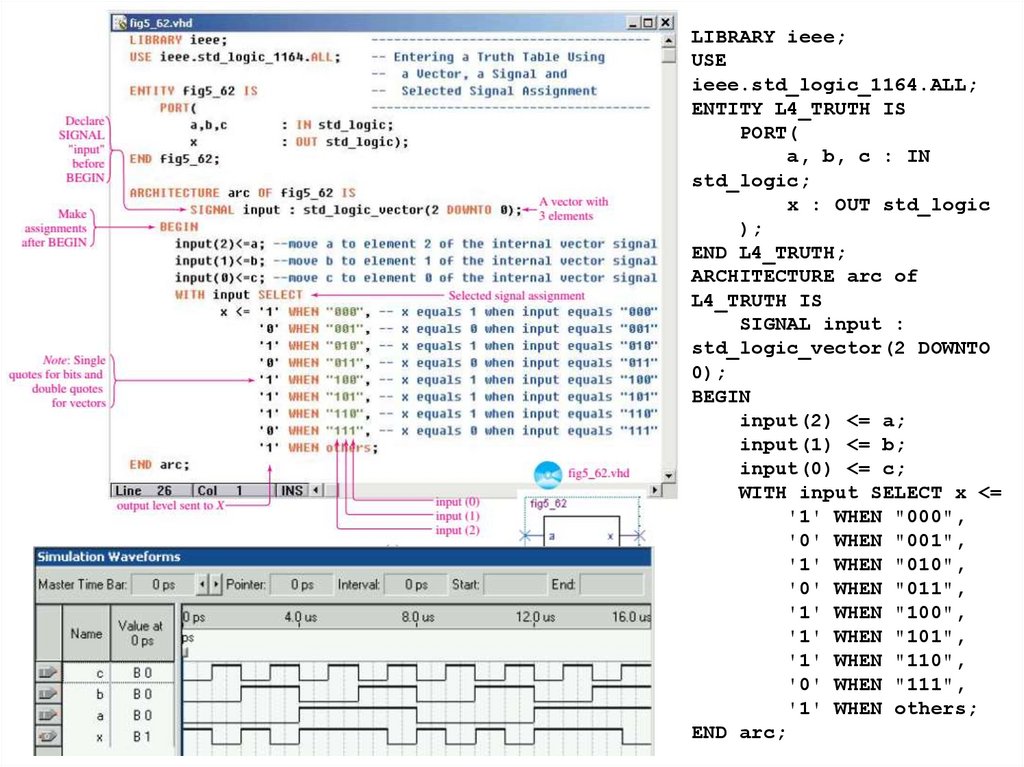Click the output pin icon for signal x
The width and height of the screenshot is (1024, 767).
[49, 737]
